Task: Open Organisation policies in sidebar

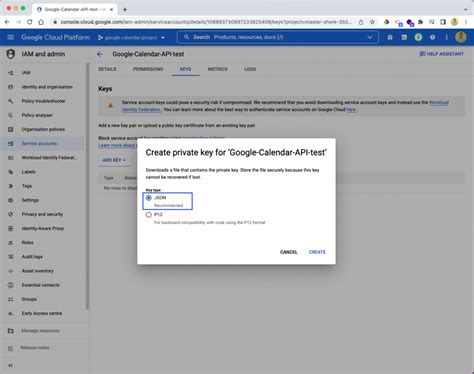Action: pyautogui.click(x=42, y=129)
